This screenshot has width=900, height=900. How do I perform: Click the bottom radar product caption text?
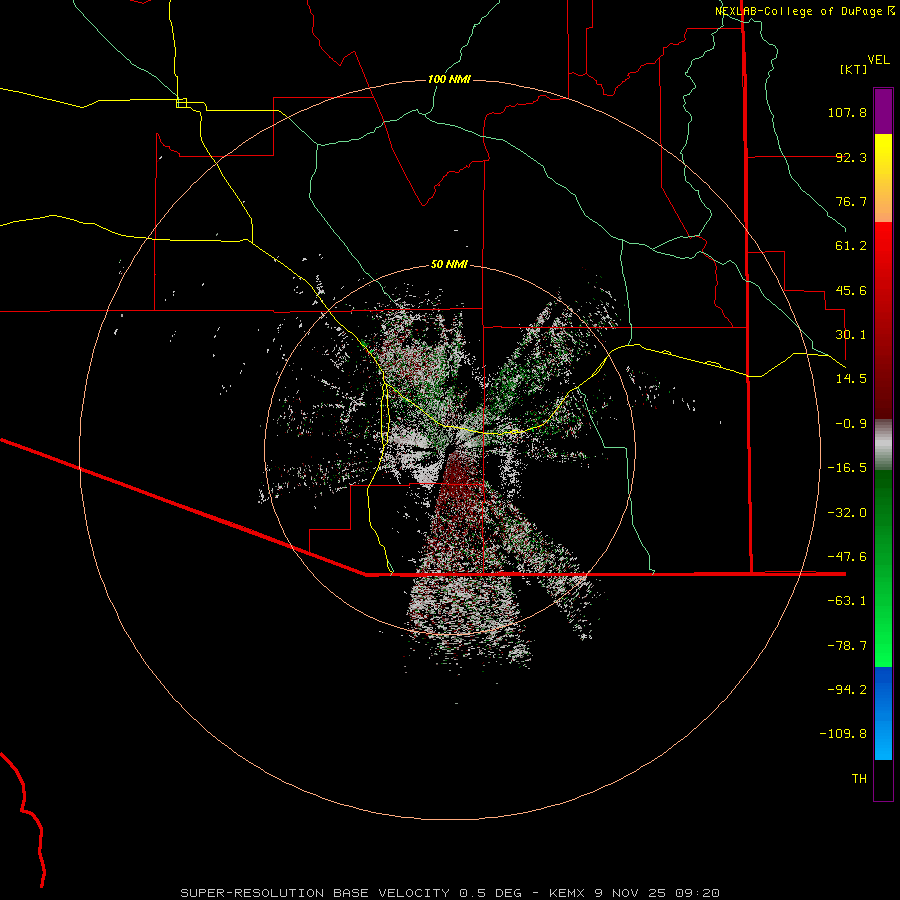pyautogui.click(x=450, y=893)
